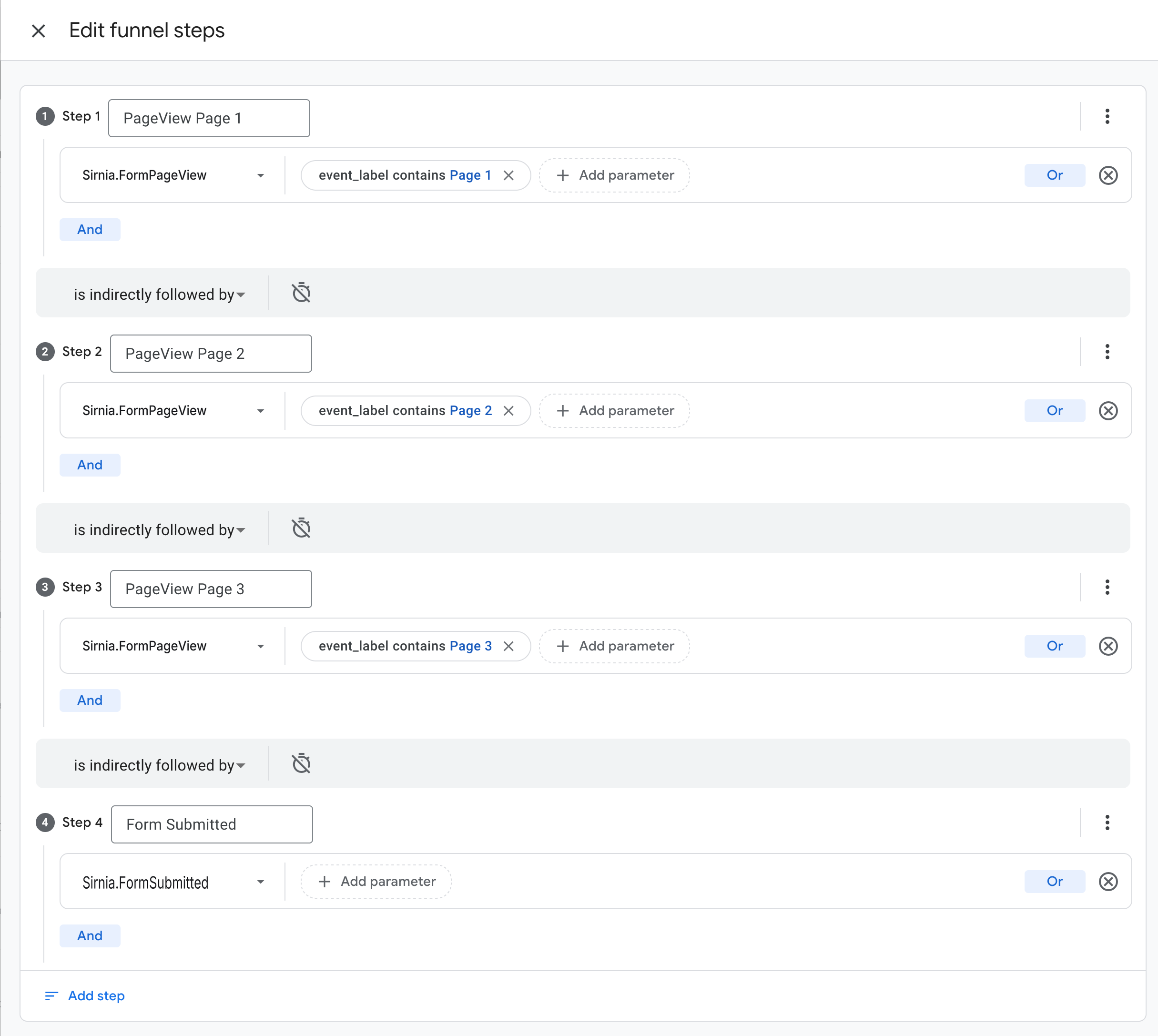Image resolution: width=1158 pixels, height=1036 pixels.
Task: Click the Or button in Step 4
Action: click(1055, 882)
